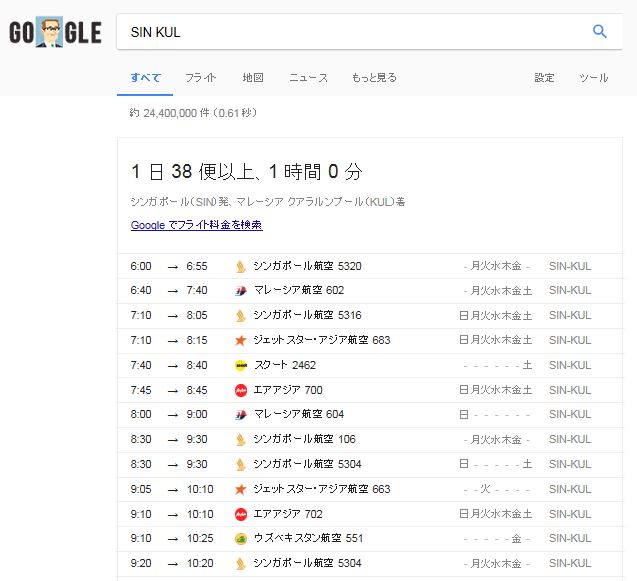Click Singapore Airlines logo for flight 5316
The image size is (637, 581).
pos(240,316)
